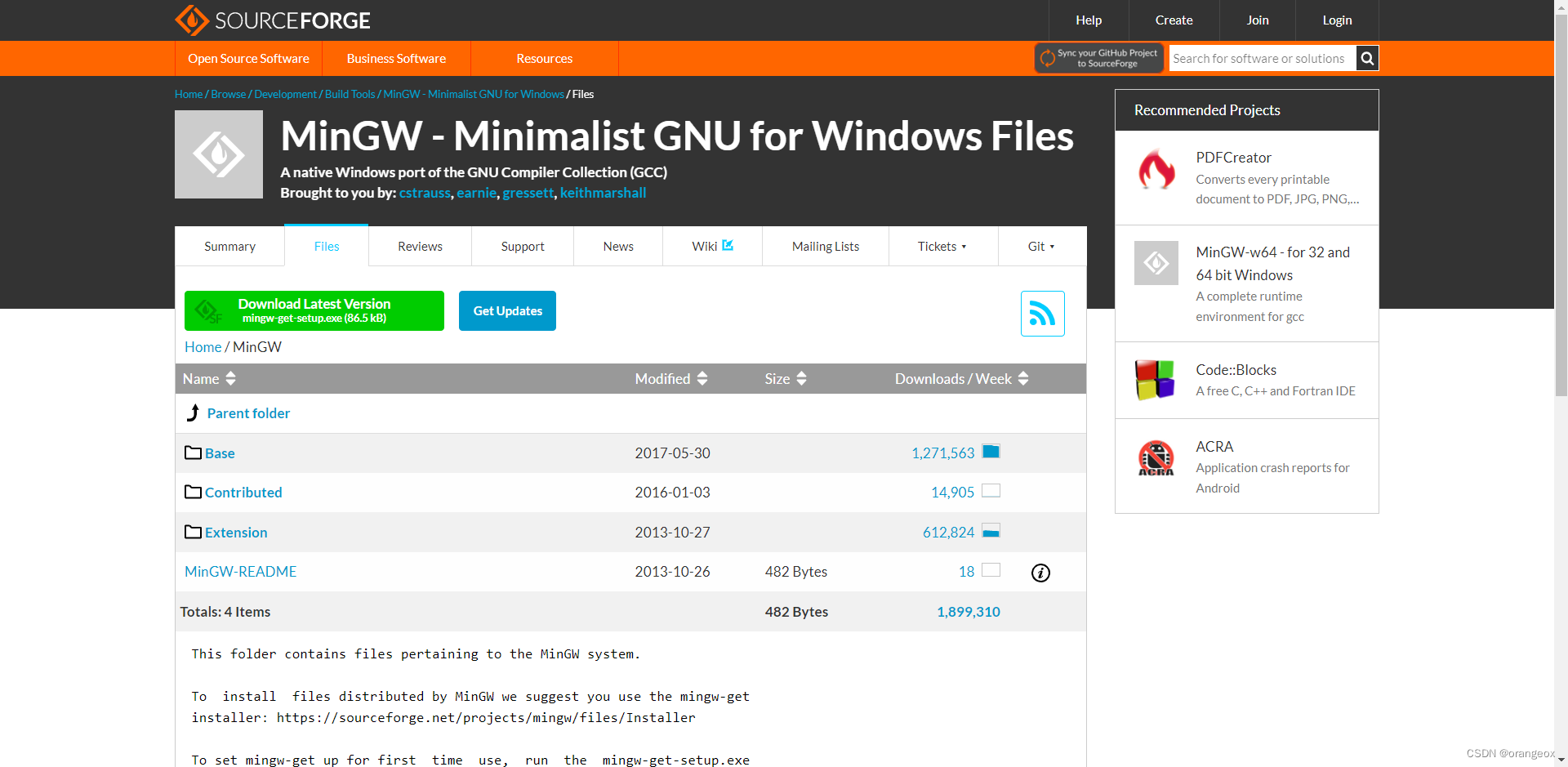
Task: Click the SourceForge logo
Action: point(273,20)
